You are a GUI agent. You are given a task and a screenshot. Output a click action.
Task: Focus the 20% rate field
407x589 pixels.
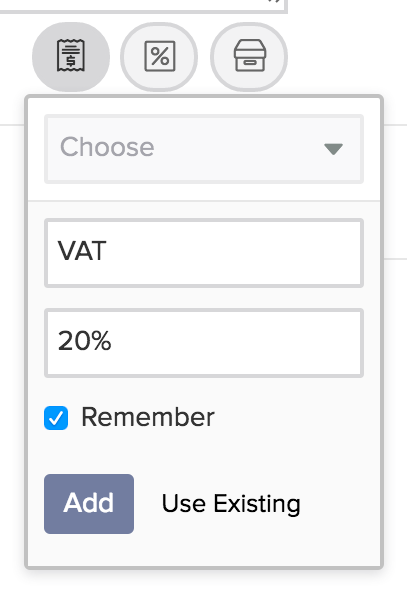[204, 343]
